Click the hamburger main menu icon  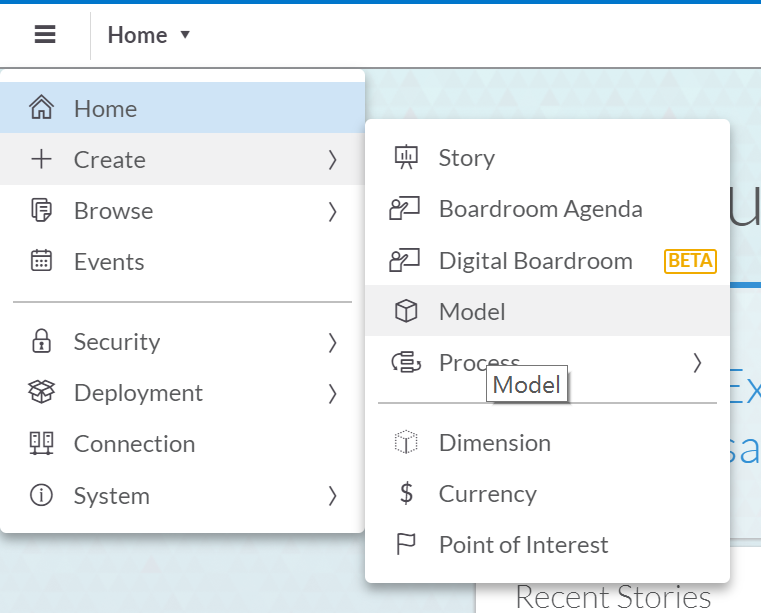click(x=45, y=35)
